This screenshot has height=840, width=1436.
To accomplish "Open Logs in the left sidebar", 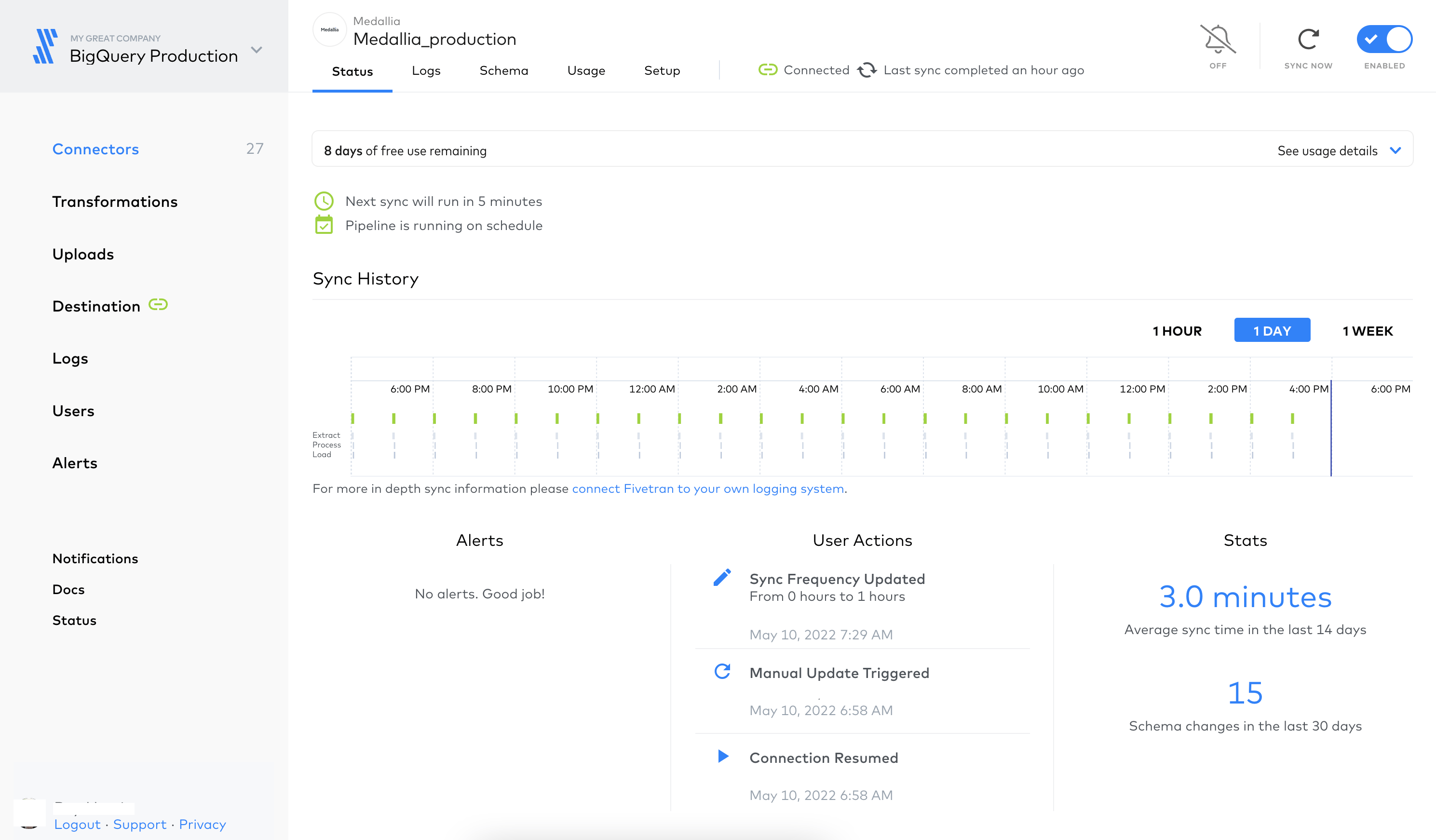I will (x=70, y=359).
